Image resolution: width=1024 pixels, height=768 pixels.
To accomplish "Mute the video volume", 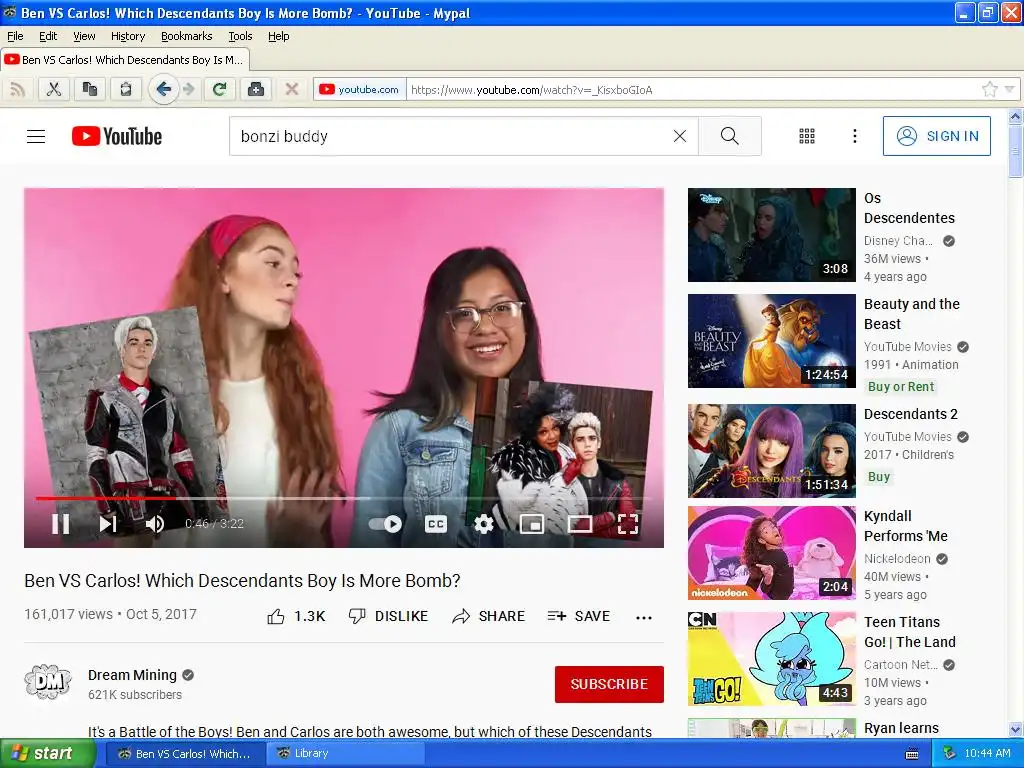I will [155, 524].
